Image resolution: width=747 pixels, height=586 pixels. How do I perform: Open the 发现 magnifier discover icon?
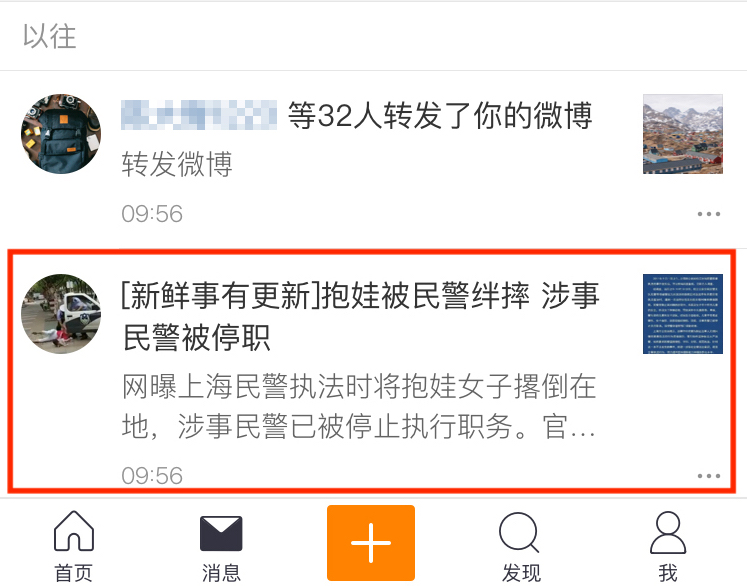click(520, 533)
